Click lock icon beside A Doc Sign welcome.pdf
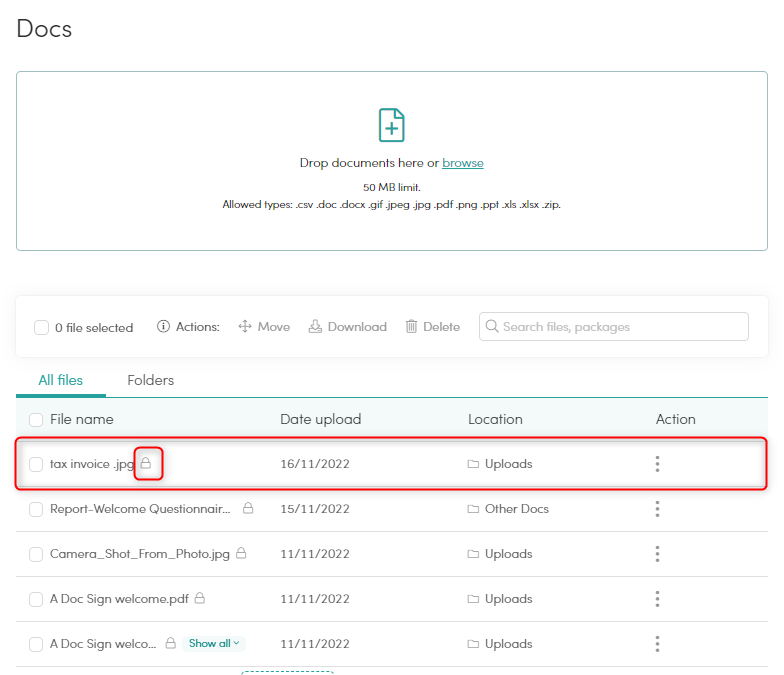The width and height of the screenshot is (784, 675). [200, 598]
